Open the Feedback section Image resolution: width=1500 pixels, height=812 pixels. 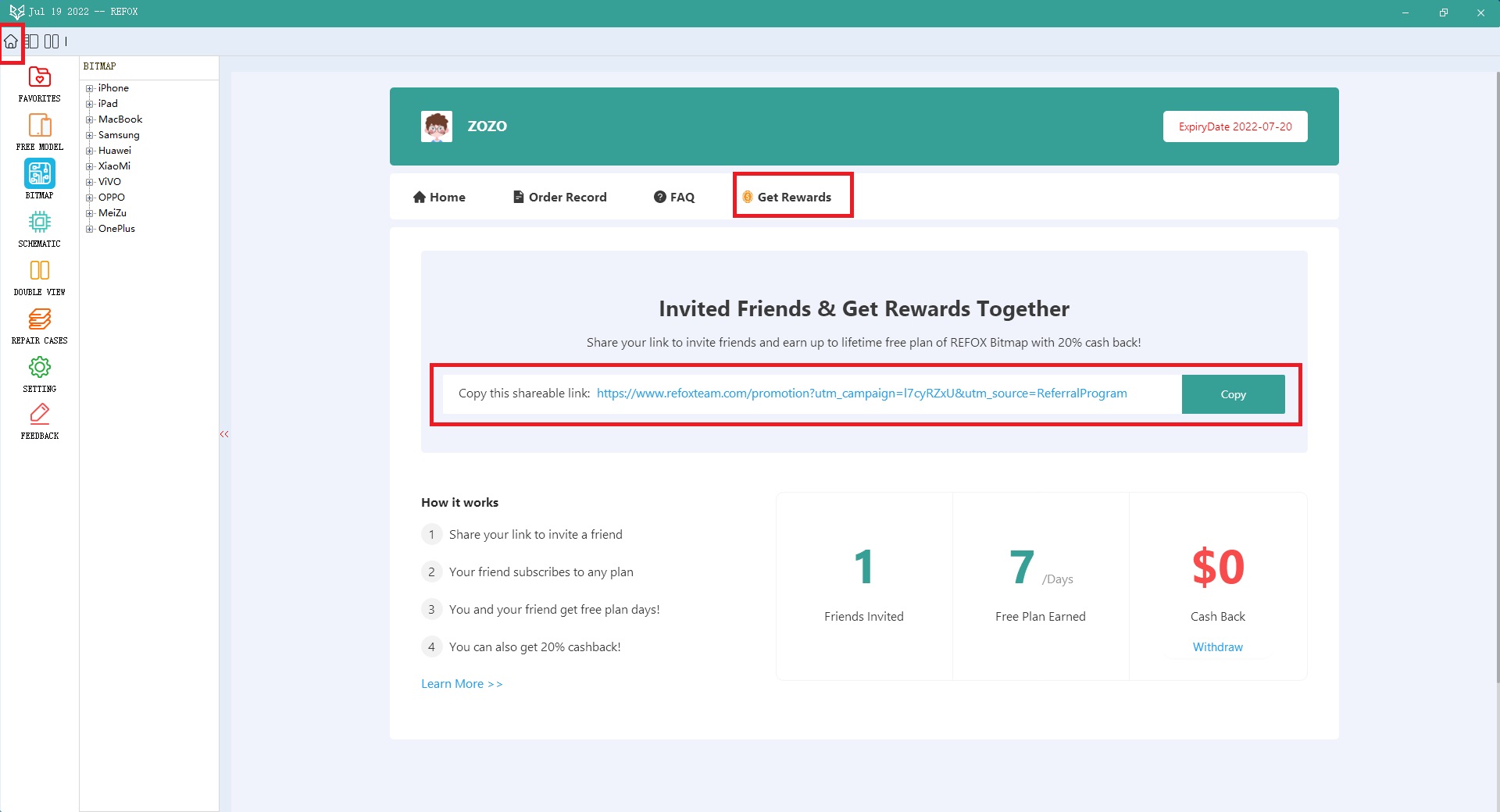coord(40,422)
